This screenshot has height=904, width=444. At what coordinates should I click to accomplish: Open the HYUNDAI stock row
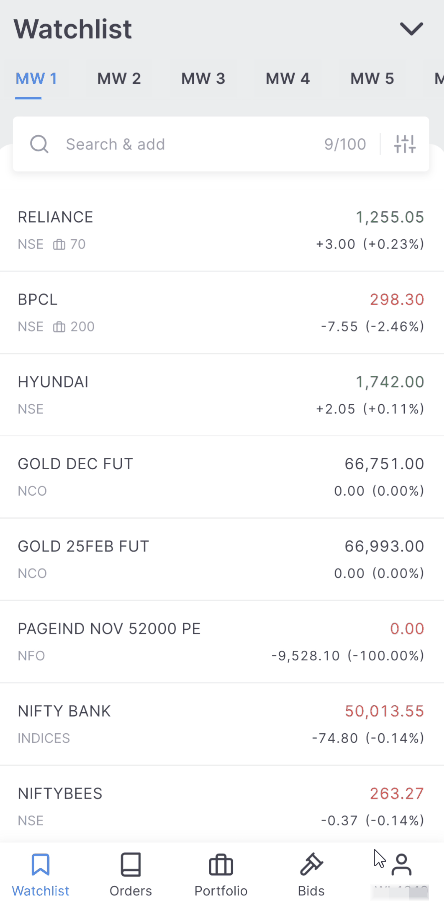coord(222,395)
